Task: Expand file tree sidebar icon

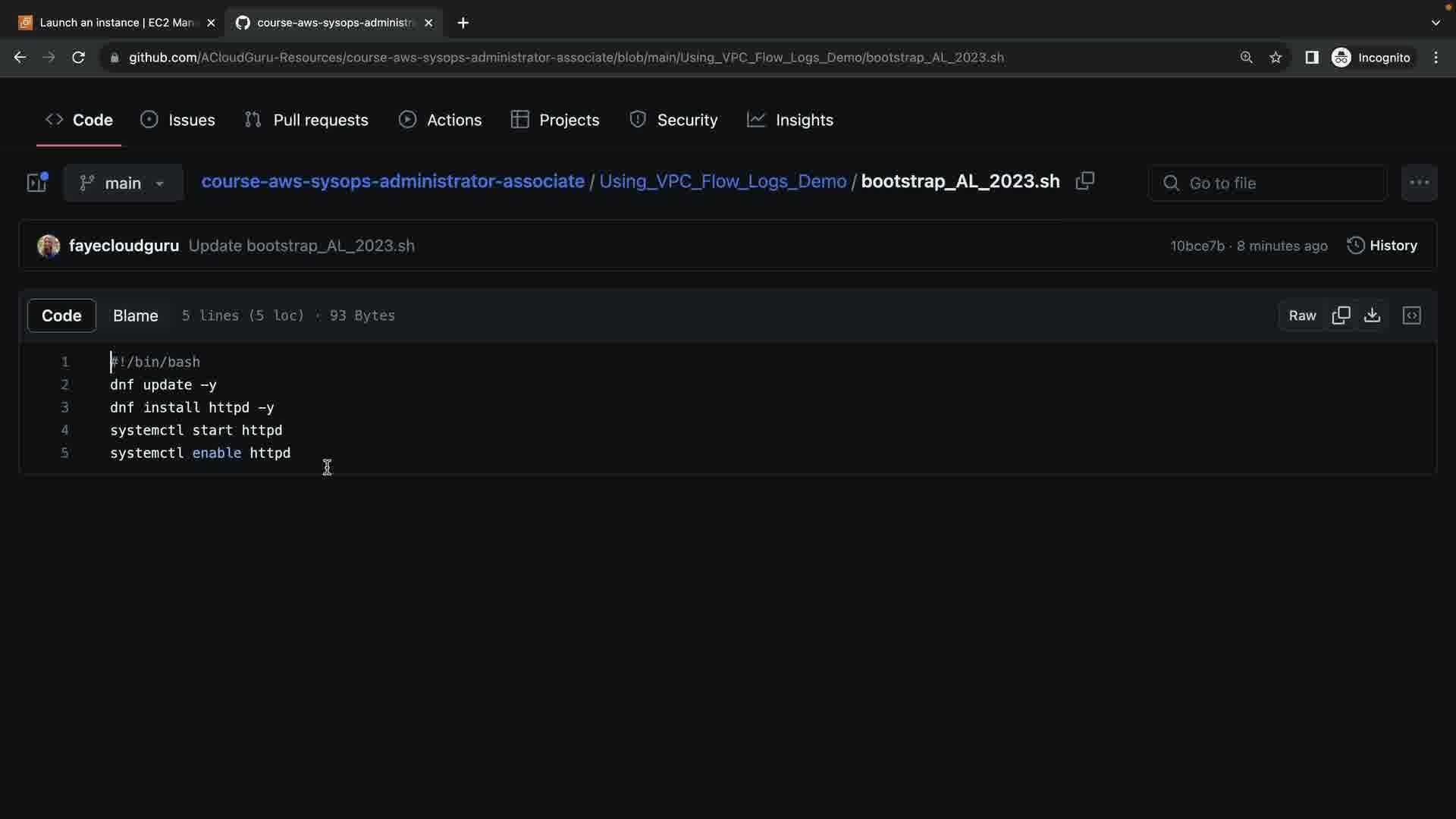Action: click(36, 183)
